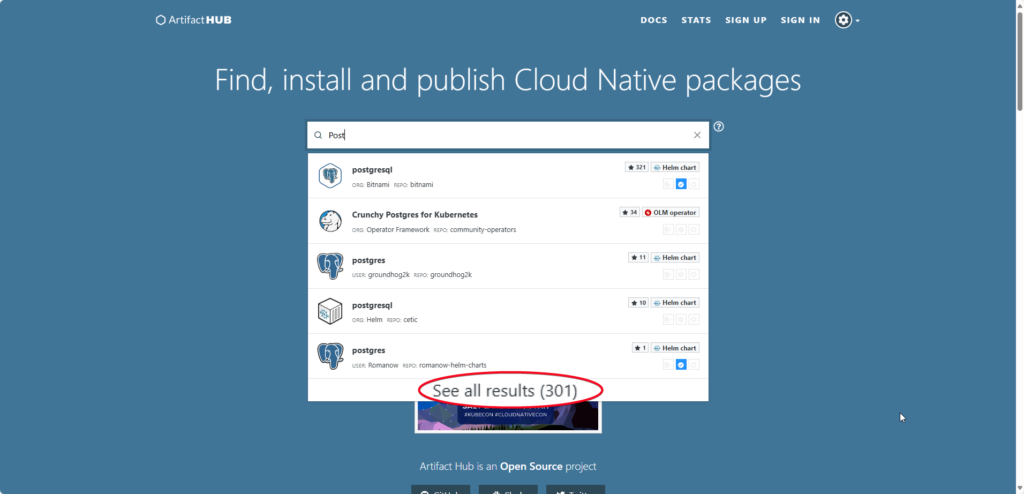Click the romanow-helm-charts repo name

pyautogui.click(x=453, y=365)
